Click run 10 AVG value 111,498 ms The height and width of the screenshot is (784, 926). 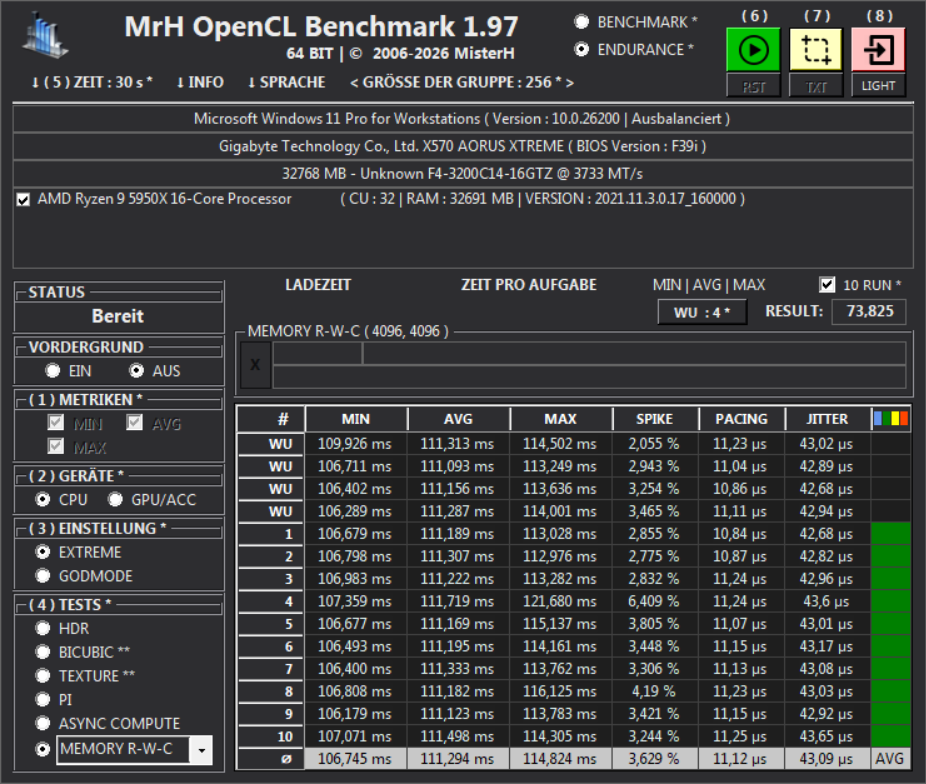(458, 736)
